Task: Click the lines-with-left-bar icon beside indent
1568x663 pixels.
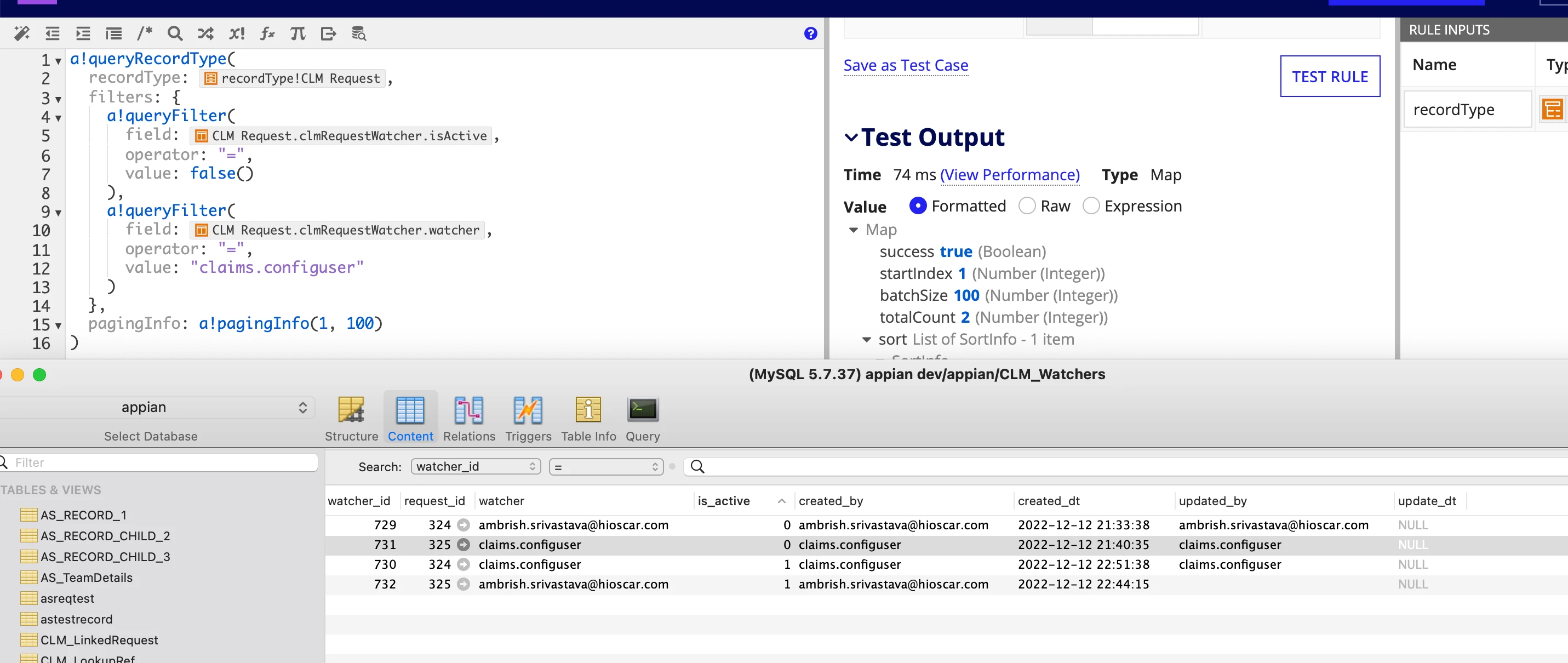Action: pyautogui.click(x=114, y=33)
